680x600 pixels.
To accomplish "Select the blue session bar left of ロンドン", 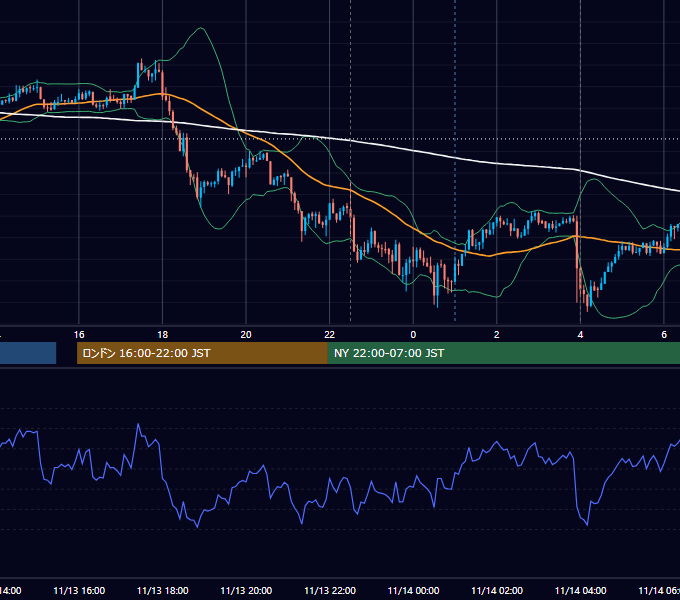I will 28,353.
